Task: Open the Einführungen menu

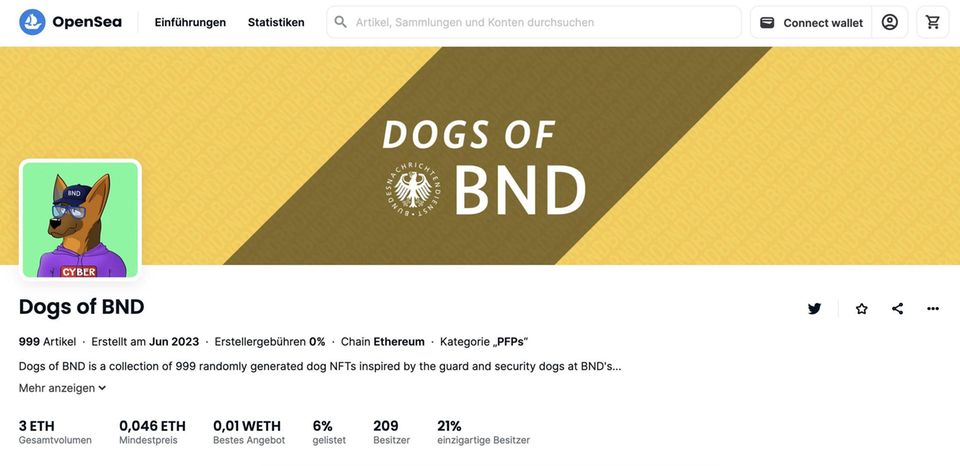Action: click(x=190, y=23)
